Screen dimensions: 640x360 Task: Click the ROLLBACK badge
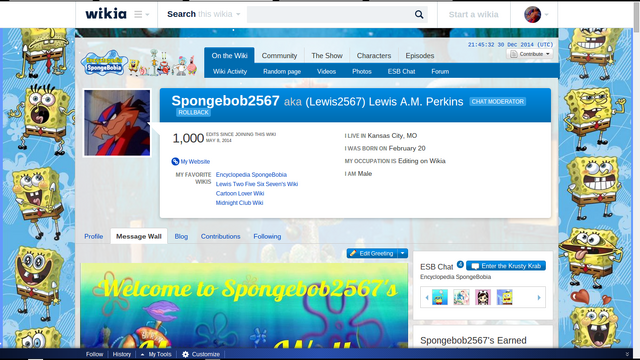193,112
